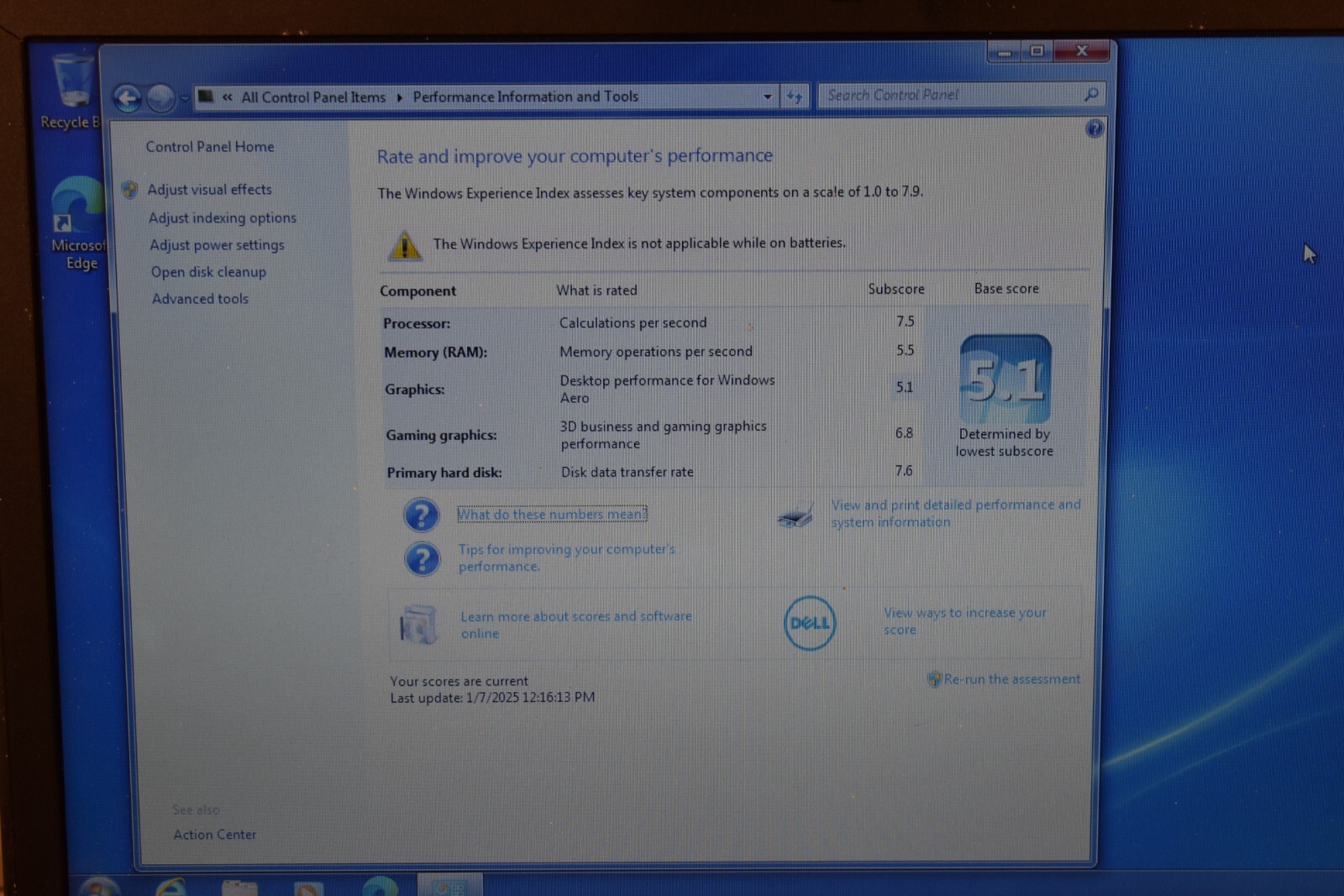
Task: Click the hard disk subscore 7.6
Action: pos(904,471)
